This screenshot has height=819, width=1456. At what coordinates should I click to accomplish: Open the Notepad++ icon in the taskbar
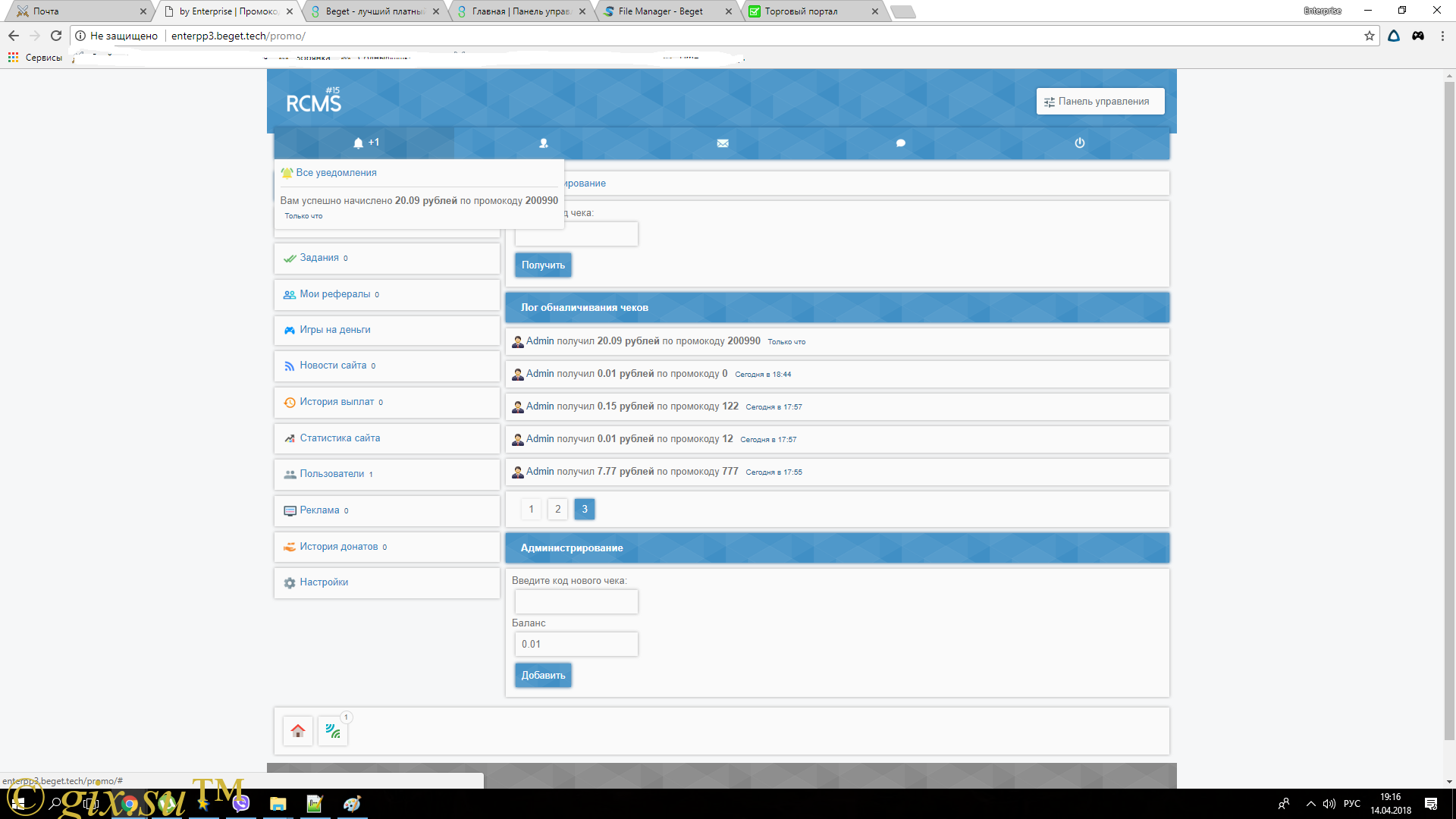coord(315,804)
